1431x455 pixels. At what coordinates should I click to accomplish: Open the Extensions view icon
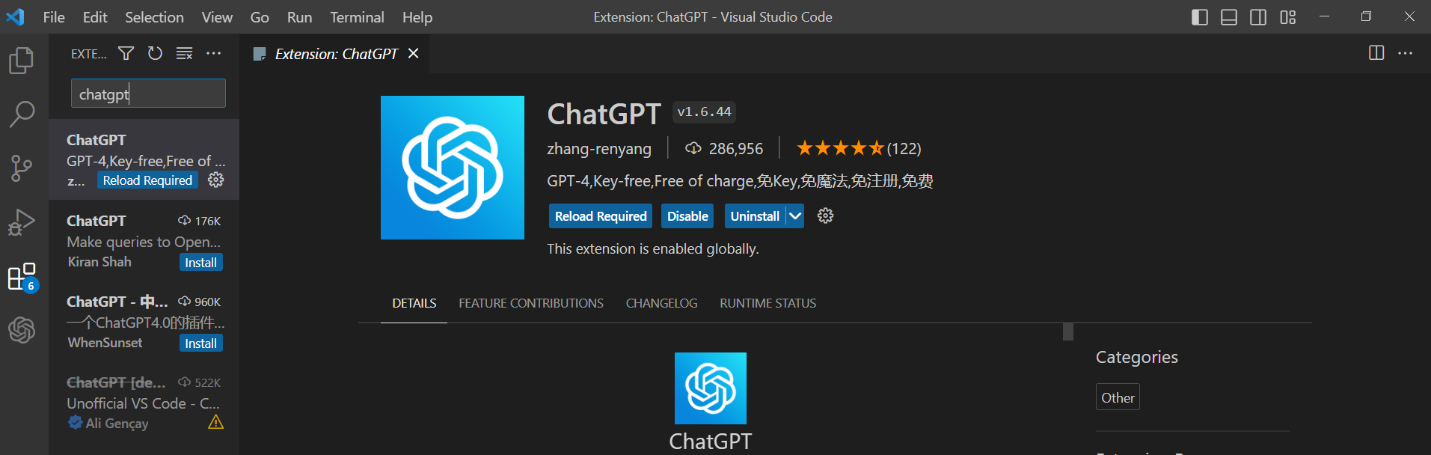21,277
